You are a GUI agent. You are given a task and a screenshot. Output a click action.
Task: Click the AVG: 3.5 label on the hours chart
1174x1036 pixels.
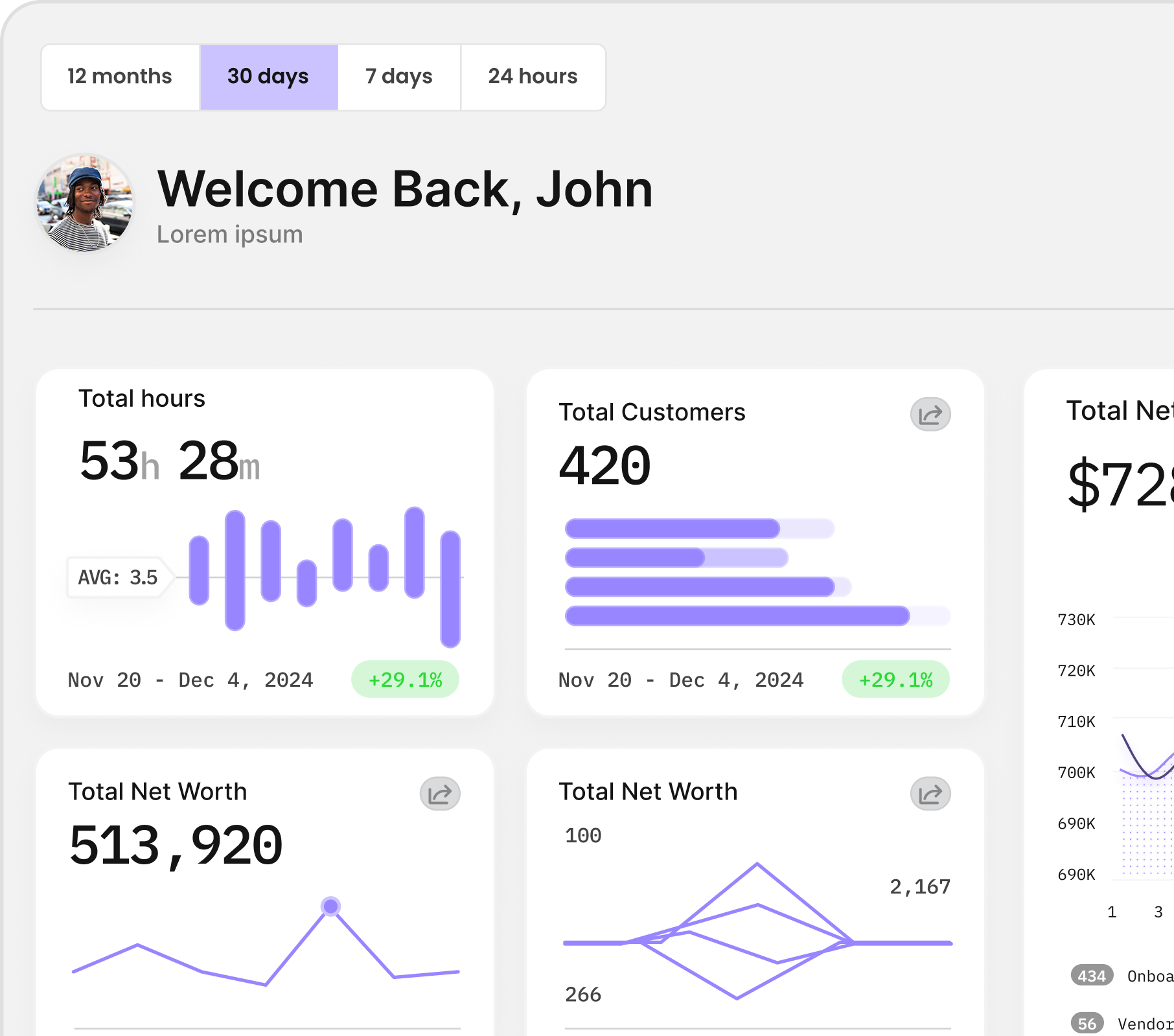click(x=117, y=577)
